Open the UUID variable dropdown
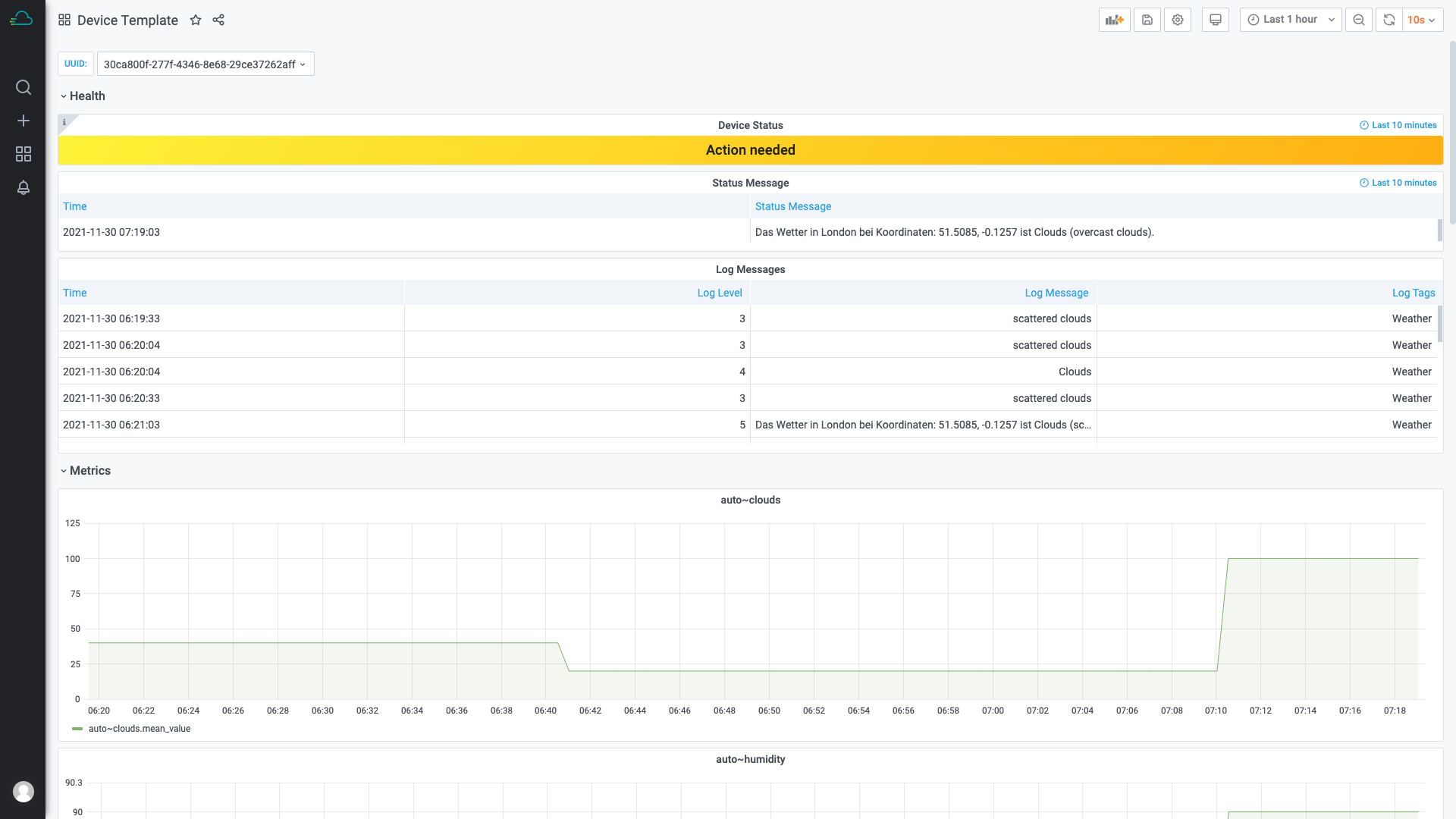The height and width of the screenshot is (819, 1456). pyautogui.click(x=205, y=64)
